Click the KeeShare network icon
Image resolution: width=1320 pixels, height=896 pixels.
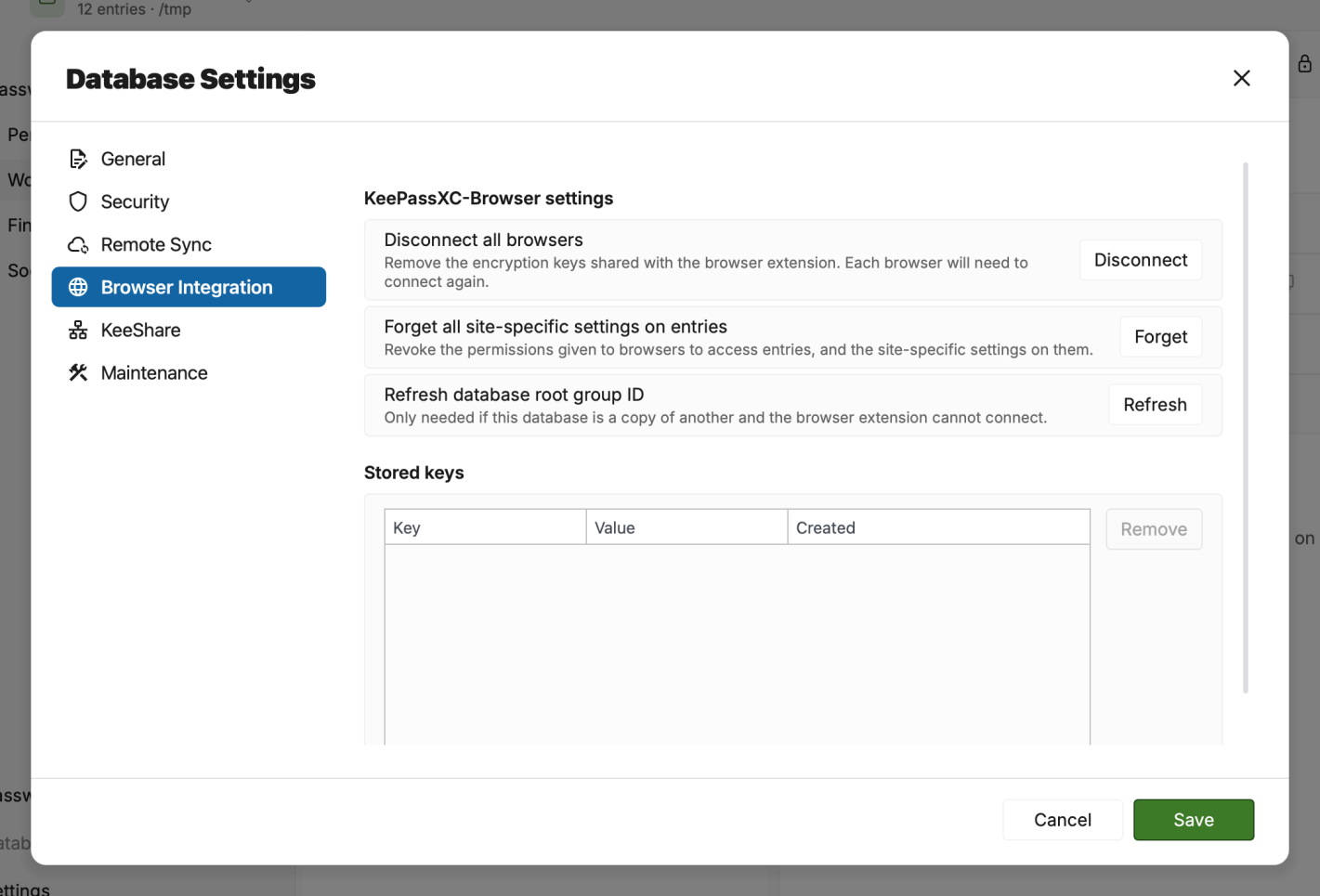pyautogui.click(x=78, y=330)
